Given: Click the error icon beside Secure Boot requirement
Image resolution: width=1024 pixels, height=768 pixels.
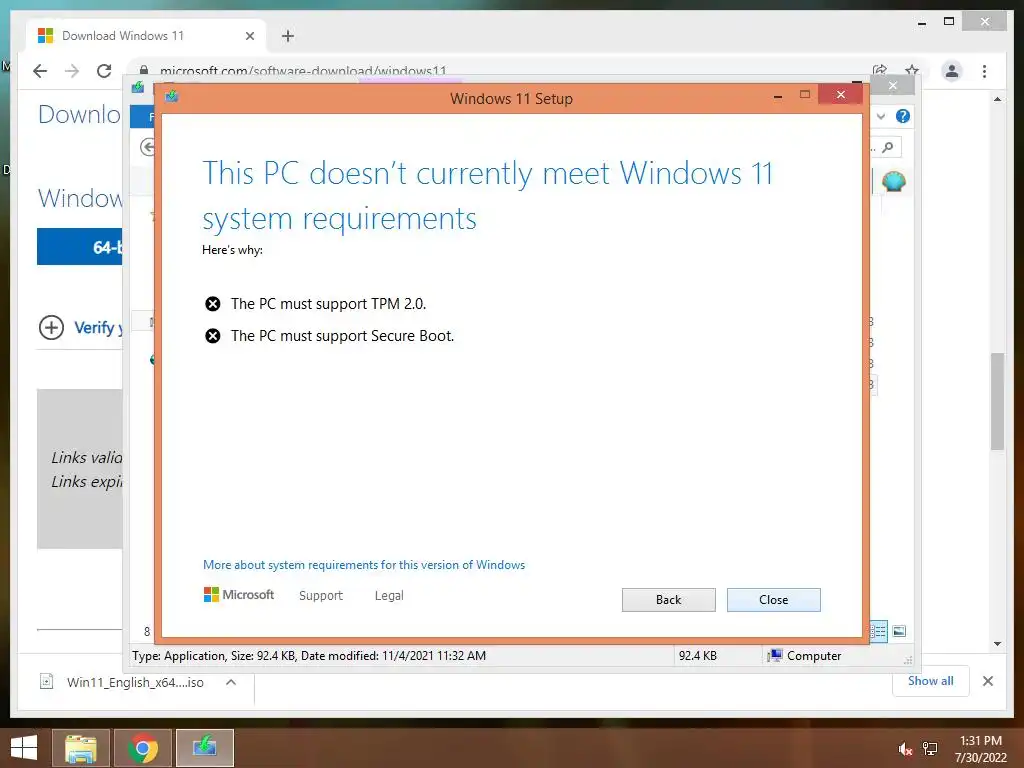Looking at the screenshot, I should point(213,336).
